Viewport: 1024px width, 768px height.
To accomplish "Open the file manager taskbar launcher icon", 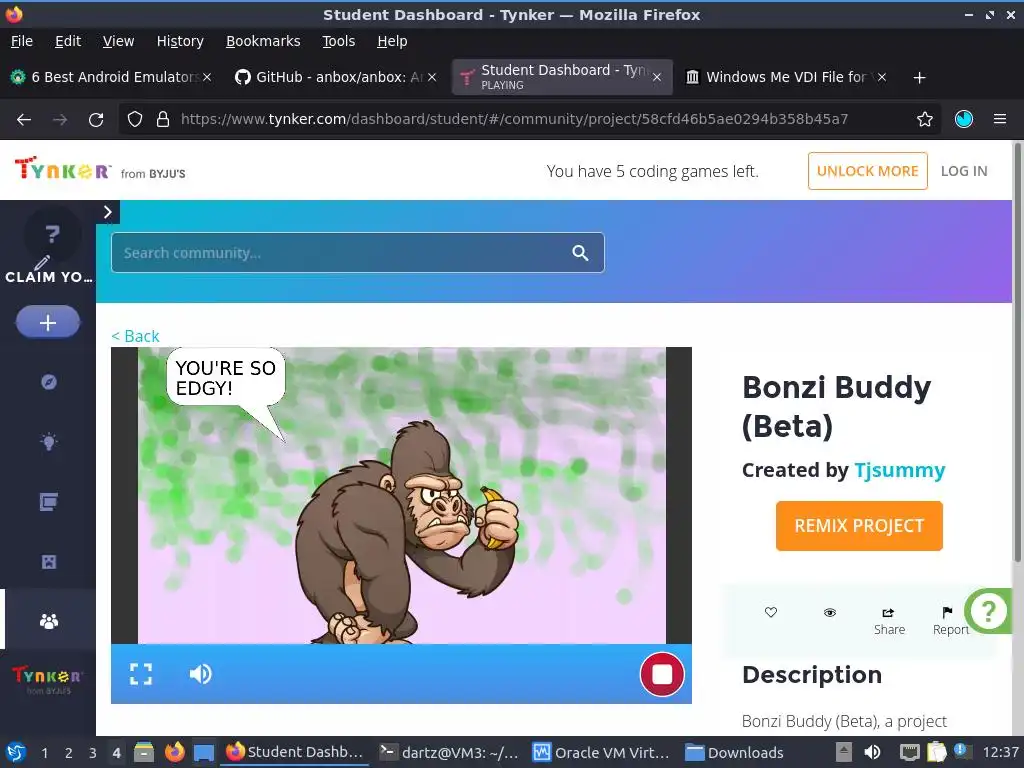I will tap(144, 753).
